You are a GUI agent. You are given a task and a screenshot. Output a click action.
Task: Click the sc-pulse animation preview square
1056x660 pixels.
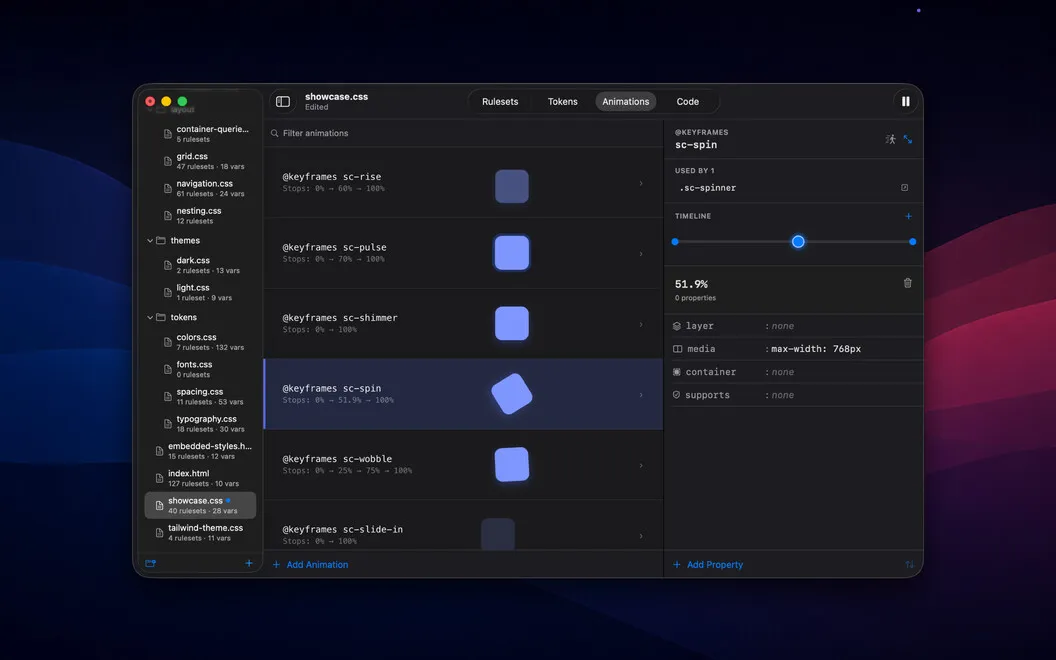pos(512,253)
